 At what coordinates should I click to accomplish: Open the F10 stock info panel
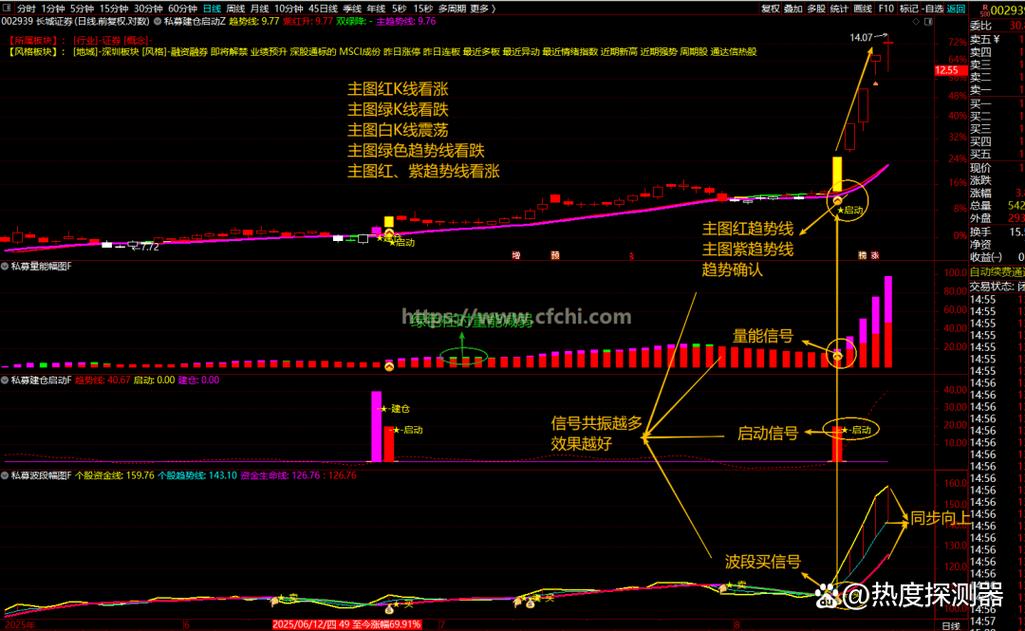[886, 7]
